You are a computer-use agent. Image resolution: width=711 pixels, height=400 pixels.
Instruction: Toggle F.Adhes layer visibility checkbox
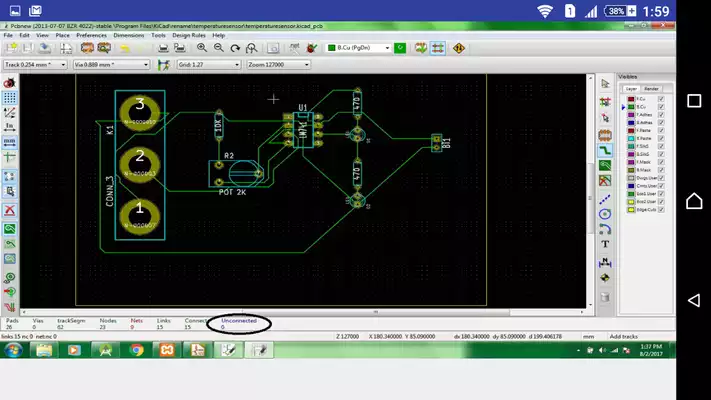(661, 115)
